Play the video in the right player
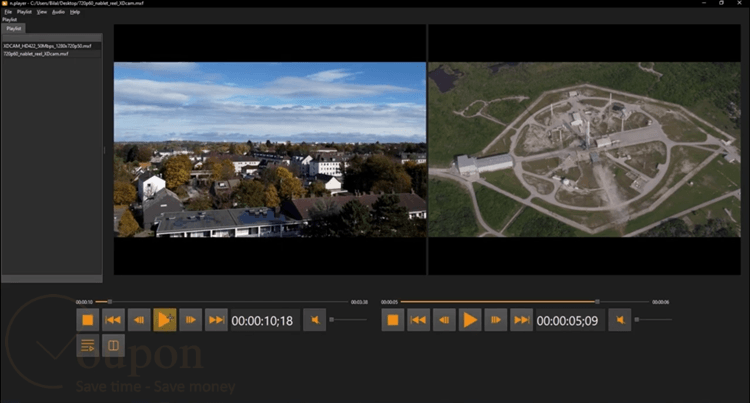Screen dimensions: 750x403 470,320
